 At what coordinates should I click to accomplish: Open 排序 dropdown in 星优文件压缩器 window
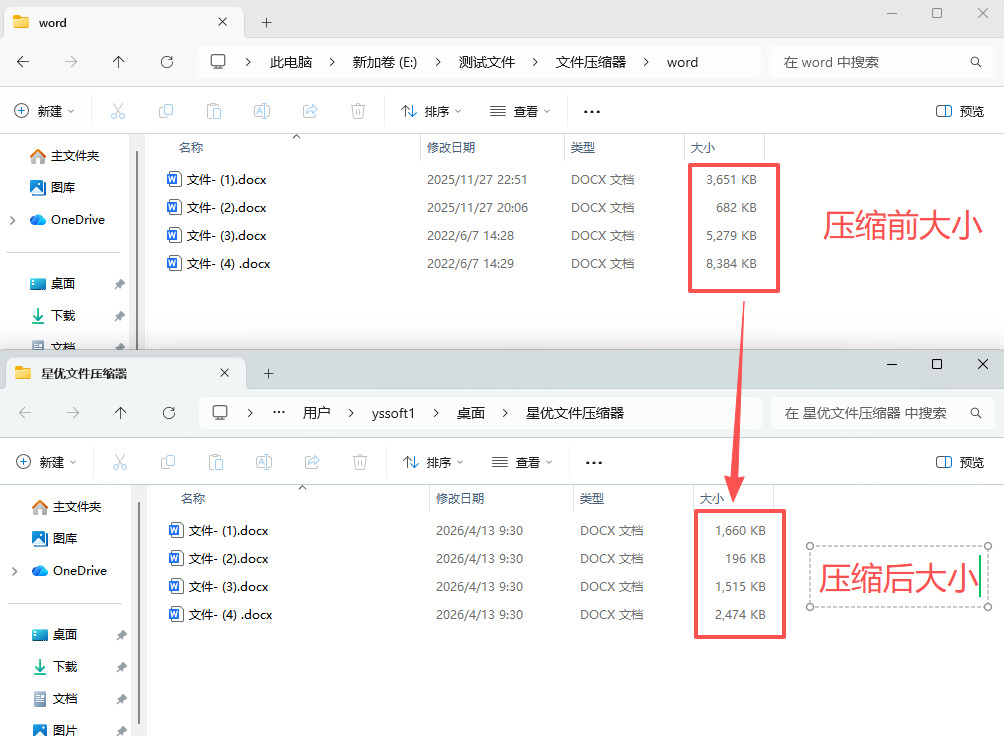tap(433, 462)
